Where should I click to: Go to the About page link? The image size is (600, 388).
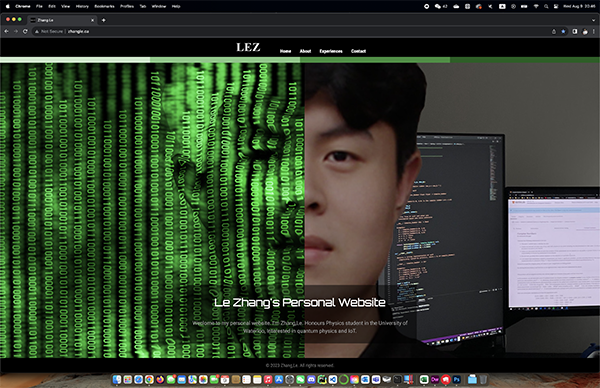click(x=305, y=51)
